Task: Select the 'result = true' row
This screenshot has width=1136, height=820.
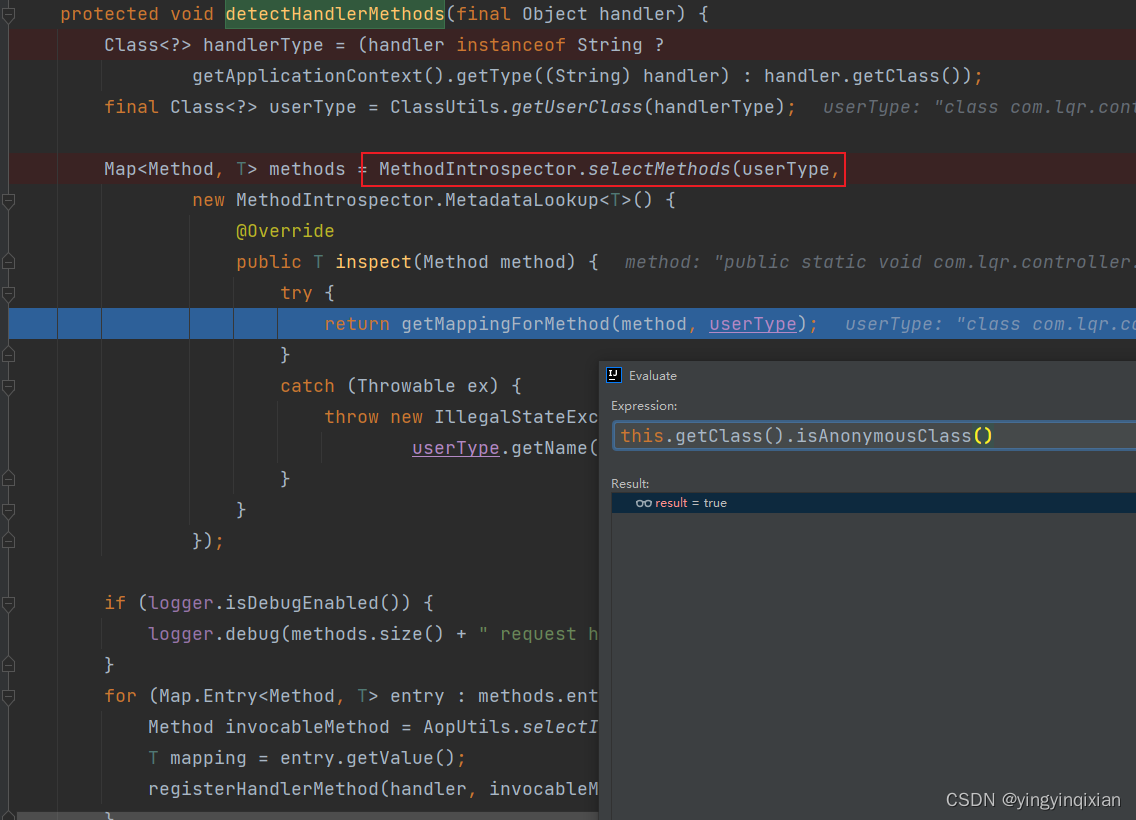Action: click(x=874, y=503)
